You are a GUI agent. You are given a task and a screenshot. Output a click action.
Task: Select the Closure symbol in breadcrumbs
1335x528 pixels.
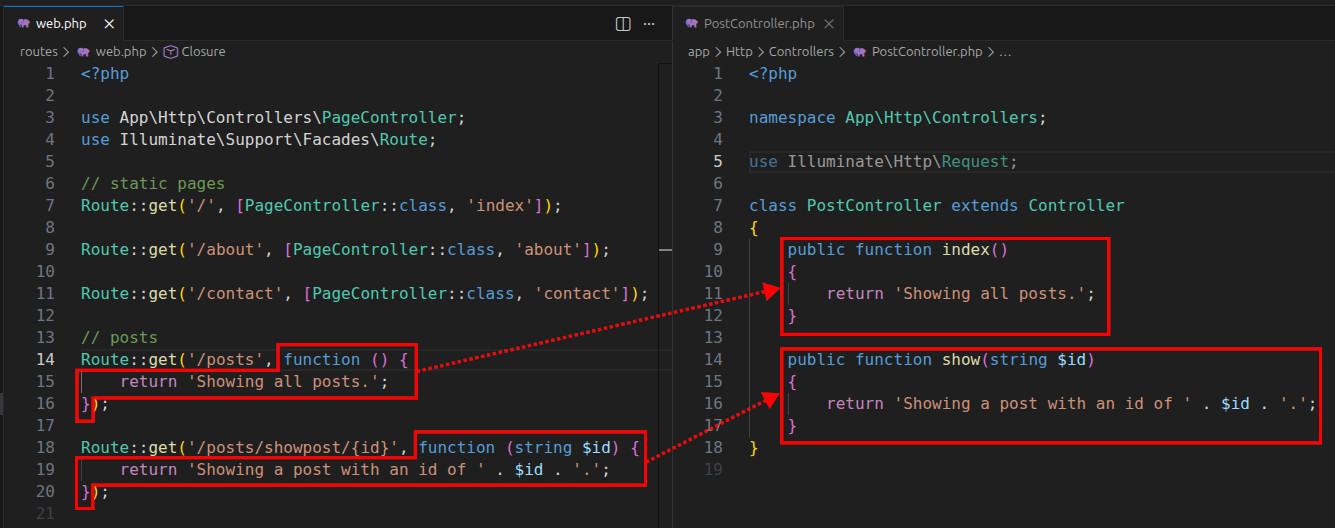tap(195, 51)
